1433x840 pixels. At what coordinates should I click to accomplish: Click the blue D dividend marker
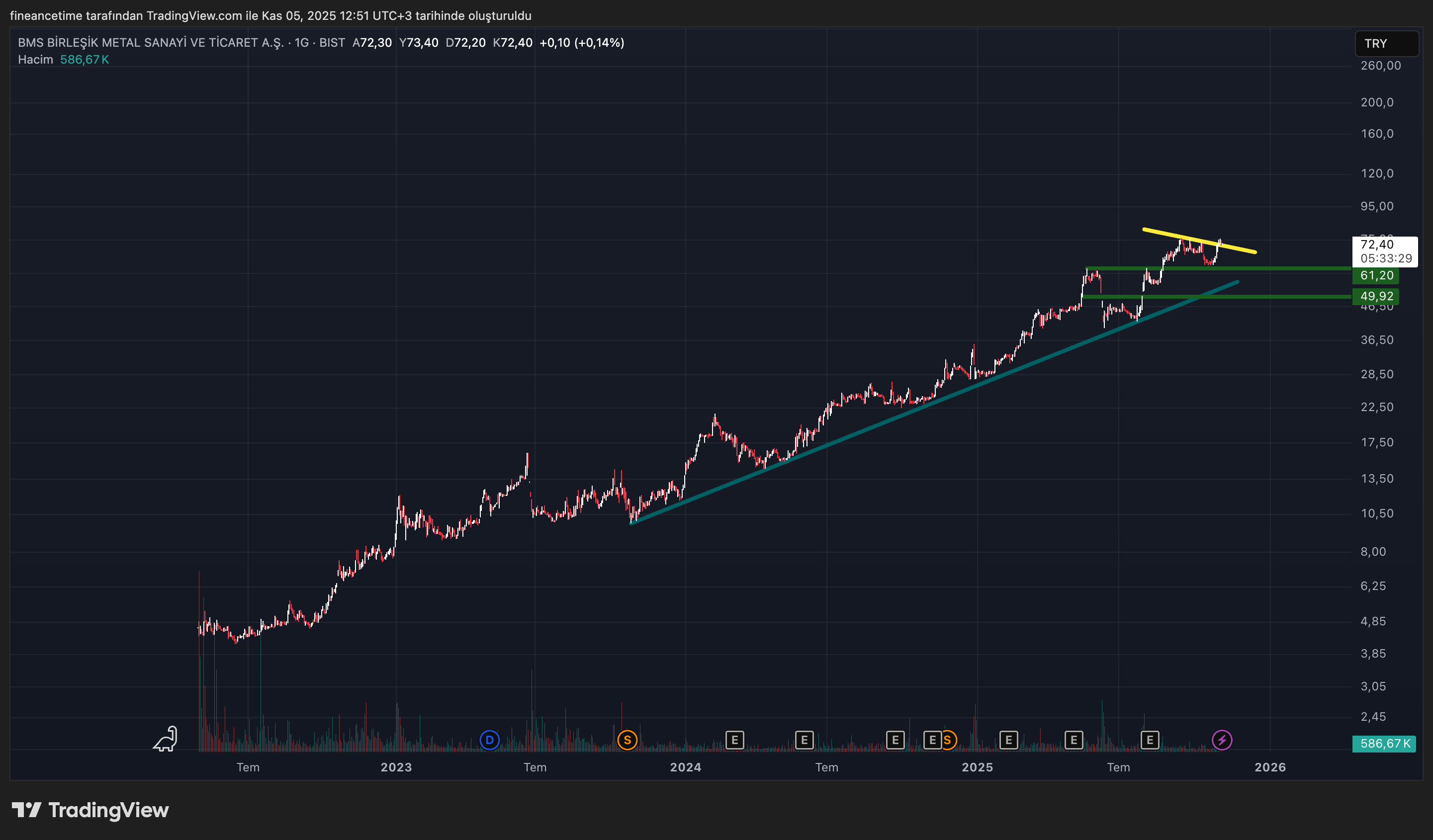(489, 740)
